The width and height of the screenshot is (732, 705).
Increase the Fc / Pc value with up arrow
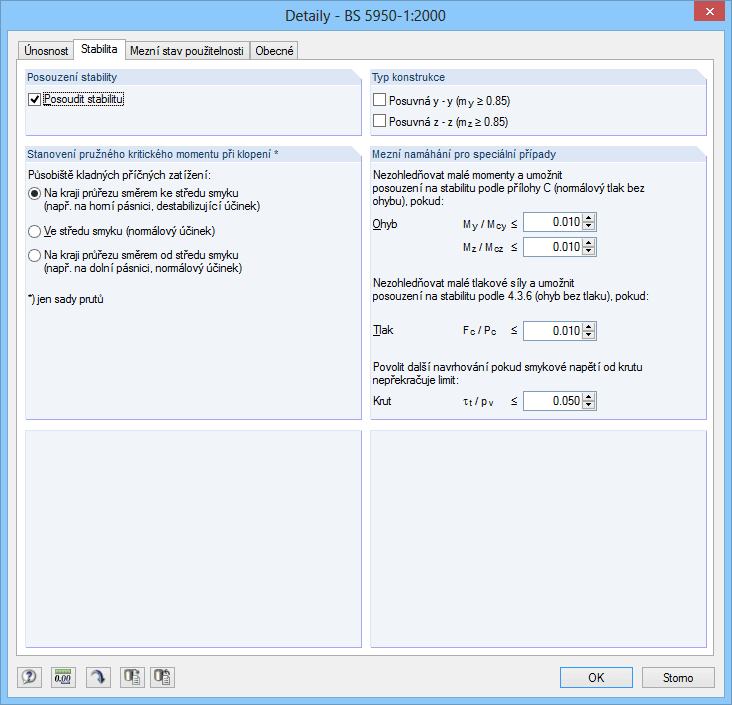point(589,327)
